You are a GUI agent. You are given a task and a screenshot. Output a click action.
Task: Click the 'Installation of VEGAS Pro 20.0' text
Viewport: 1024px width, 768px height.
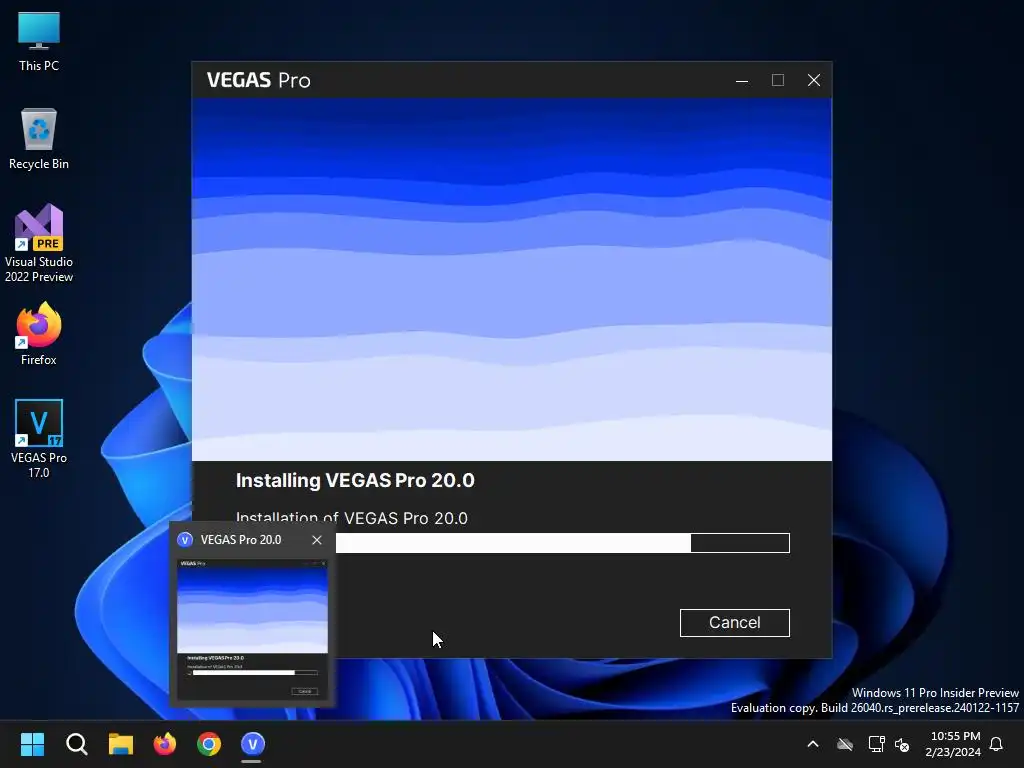351,518
